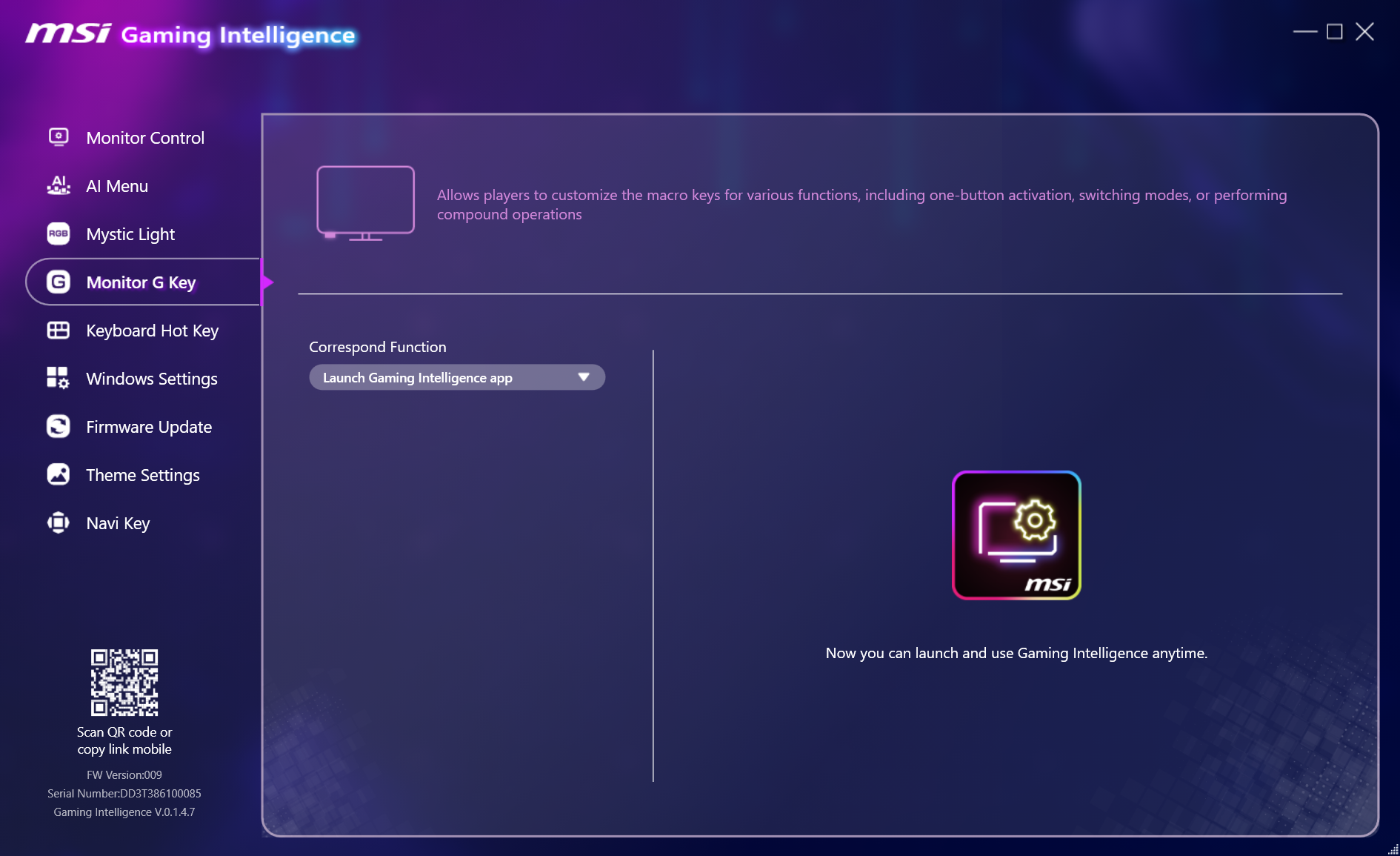Click the MSI logo in the title bar

68,33
